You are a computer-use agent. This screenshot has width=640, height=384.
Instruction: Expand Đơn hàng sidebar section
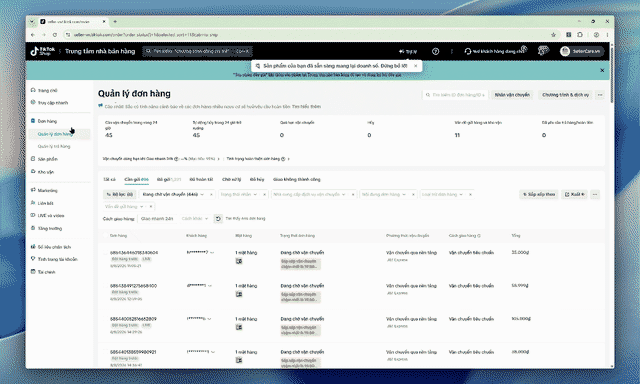(x=47, y=121)
